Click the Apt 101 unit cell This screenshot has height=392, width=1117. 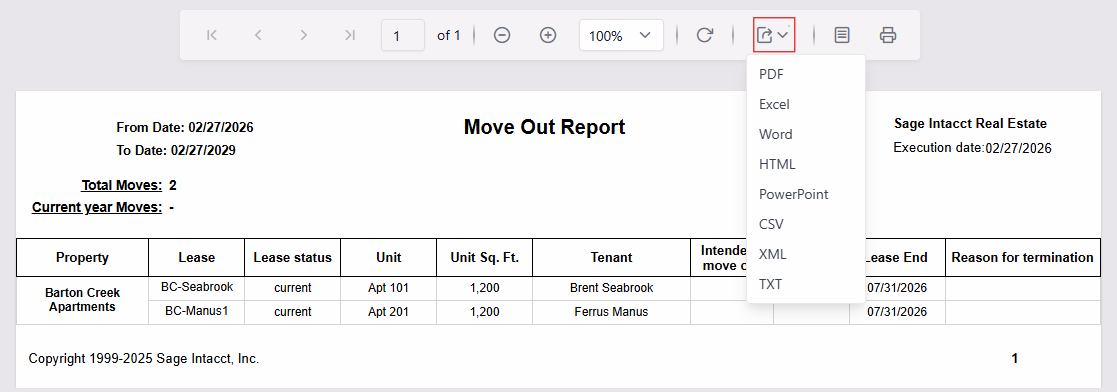[388, 288]
